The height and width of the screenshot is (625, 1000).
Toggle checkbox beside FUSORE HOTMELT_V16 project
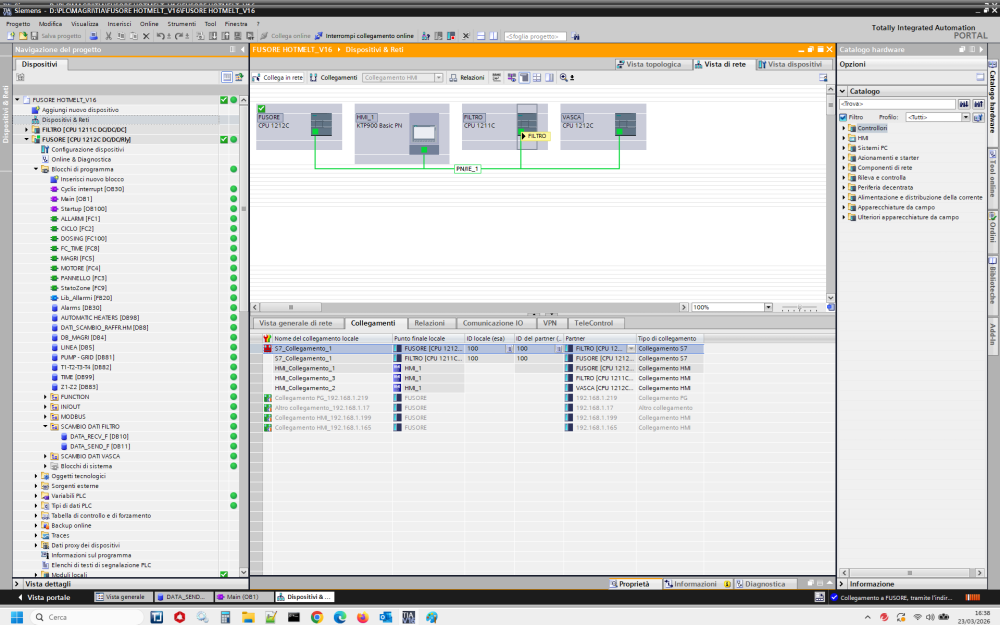[x=224, y=100]
